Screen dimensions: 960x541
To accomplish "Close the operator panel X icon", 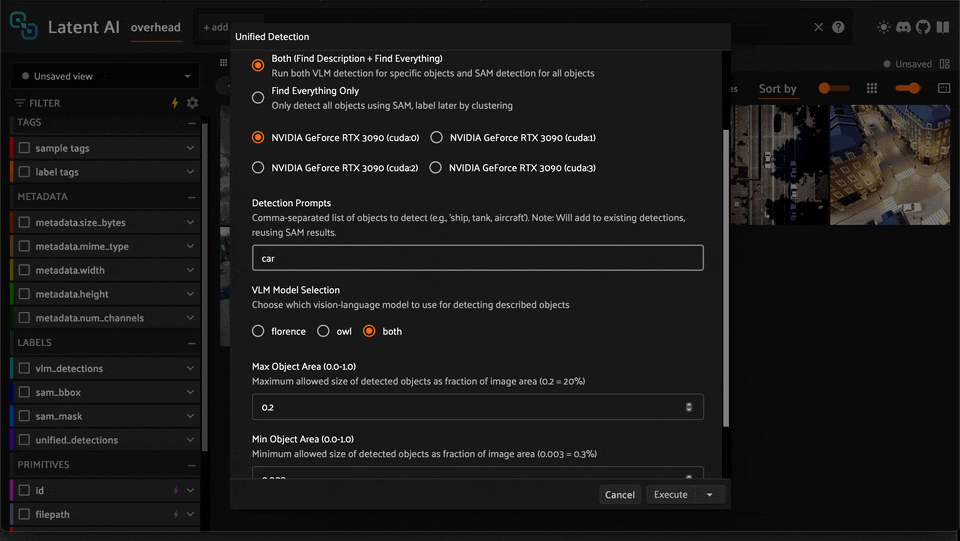I will coord(819,27).
